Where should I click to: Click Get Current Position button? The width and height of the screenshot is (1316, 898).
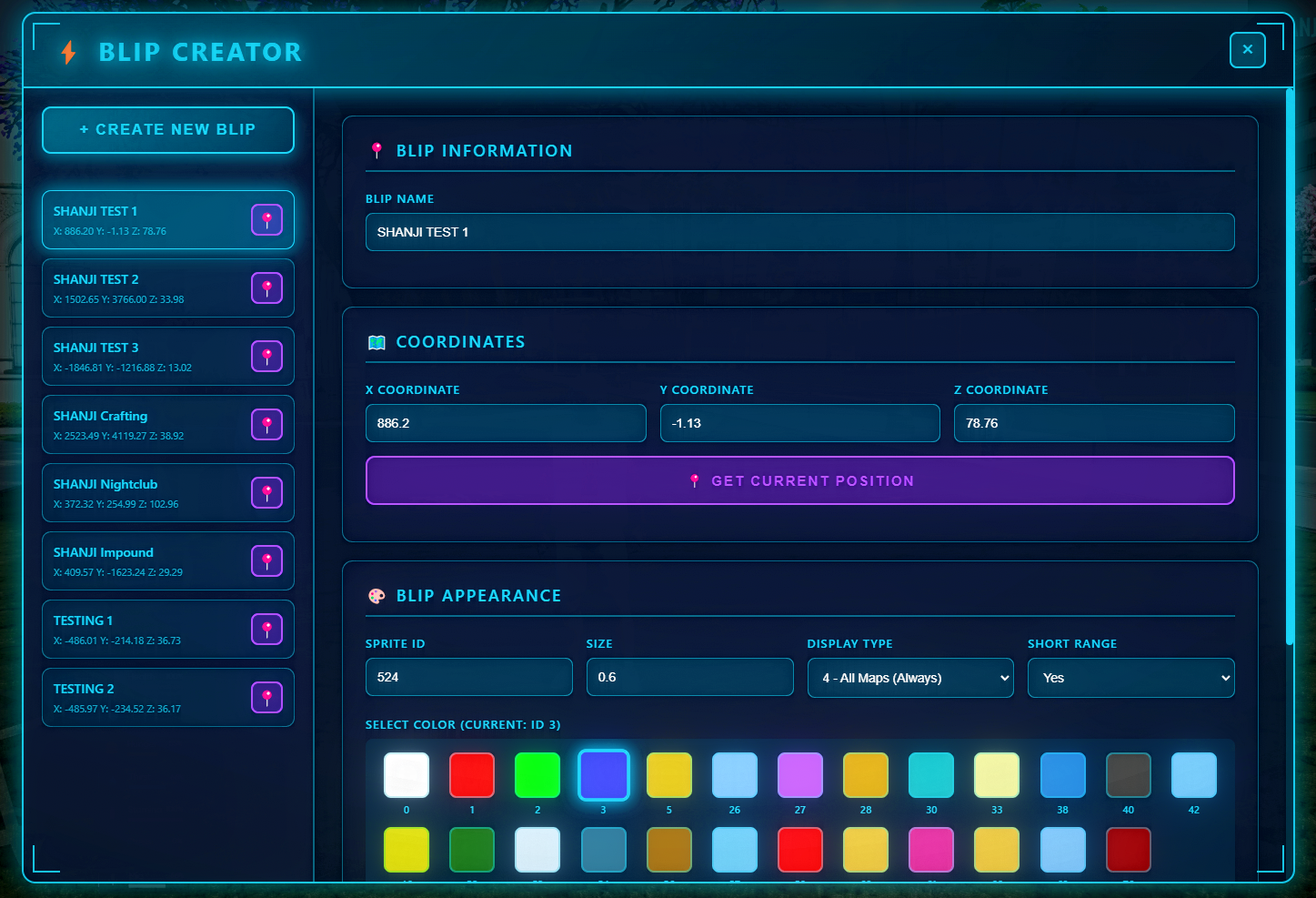pyautogui.click(x=799, y=480)
